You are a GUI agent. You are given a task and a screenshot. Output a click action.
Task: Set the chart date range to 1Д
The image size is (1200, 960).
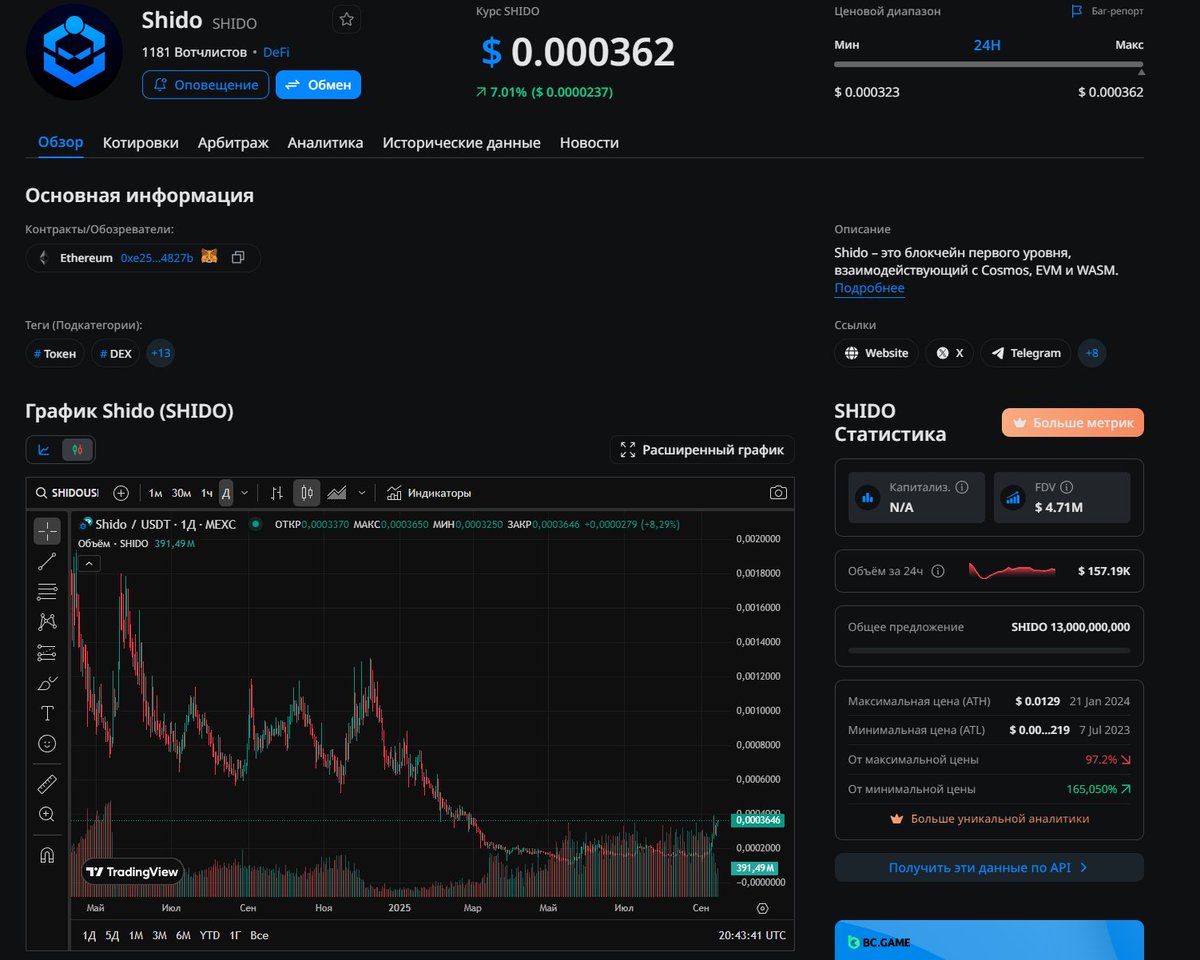(89, 935)
